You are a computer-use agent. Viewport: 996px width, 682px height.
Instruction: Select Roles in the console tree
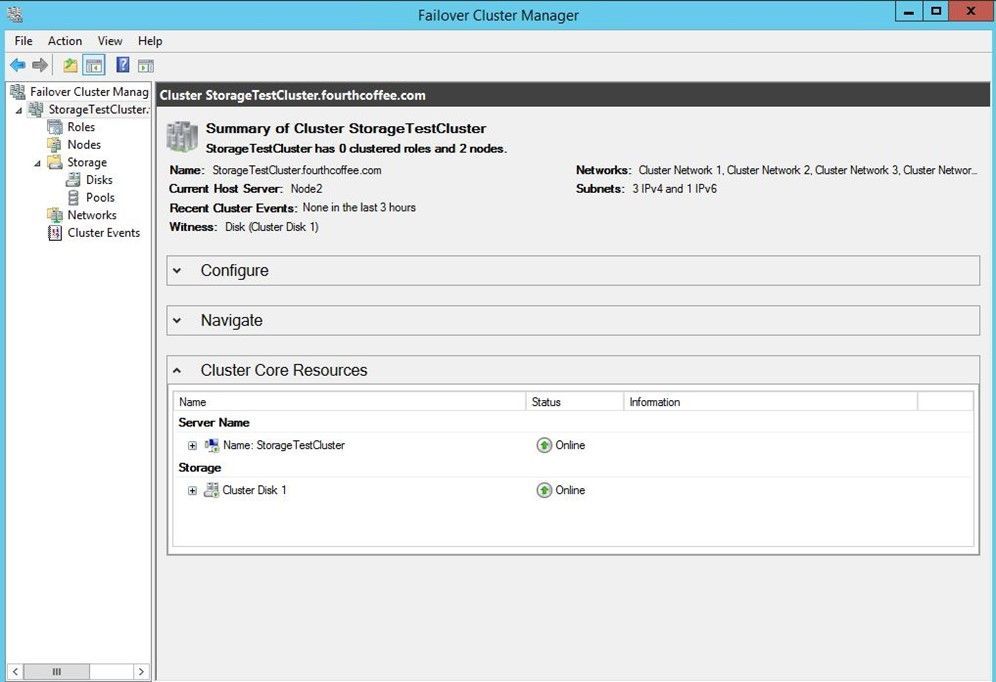click(81, 127)
